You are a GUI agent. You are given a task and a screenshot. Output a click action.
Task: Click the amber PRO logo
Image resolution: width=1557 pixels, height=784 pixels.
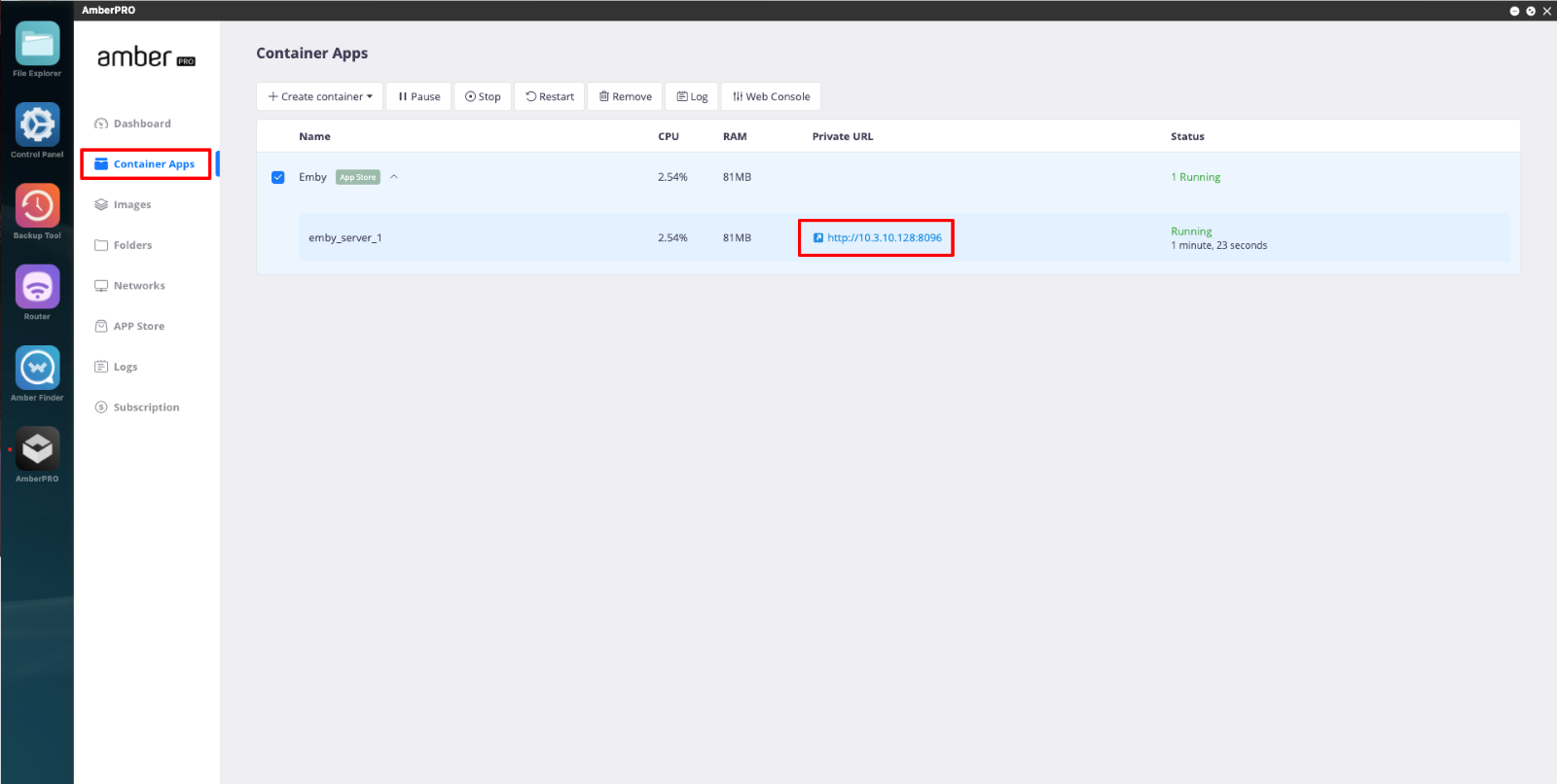(146, 57)
